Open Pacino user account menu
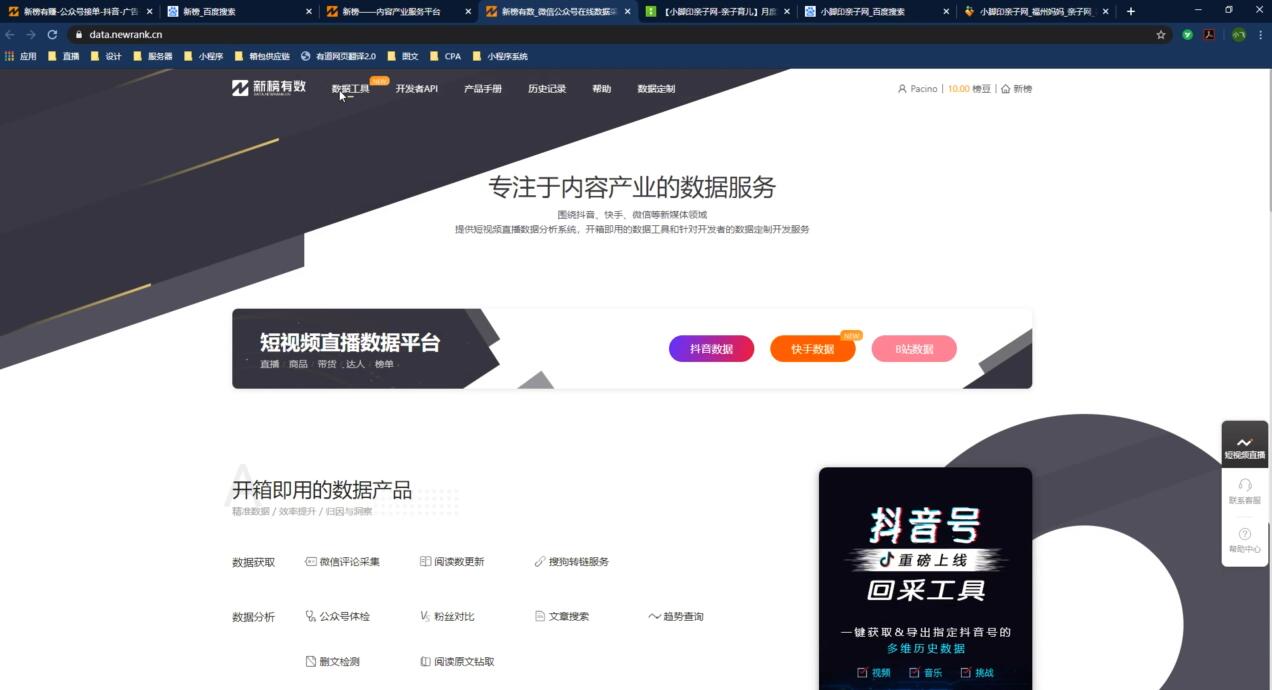 point(917,89)
